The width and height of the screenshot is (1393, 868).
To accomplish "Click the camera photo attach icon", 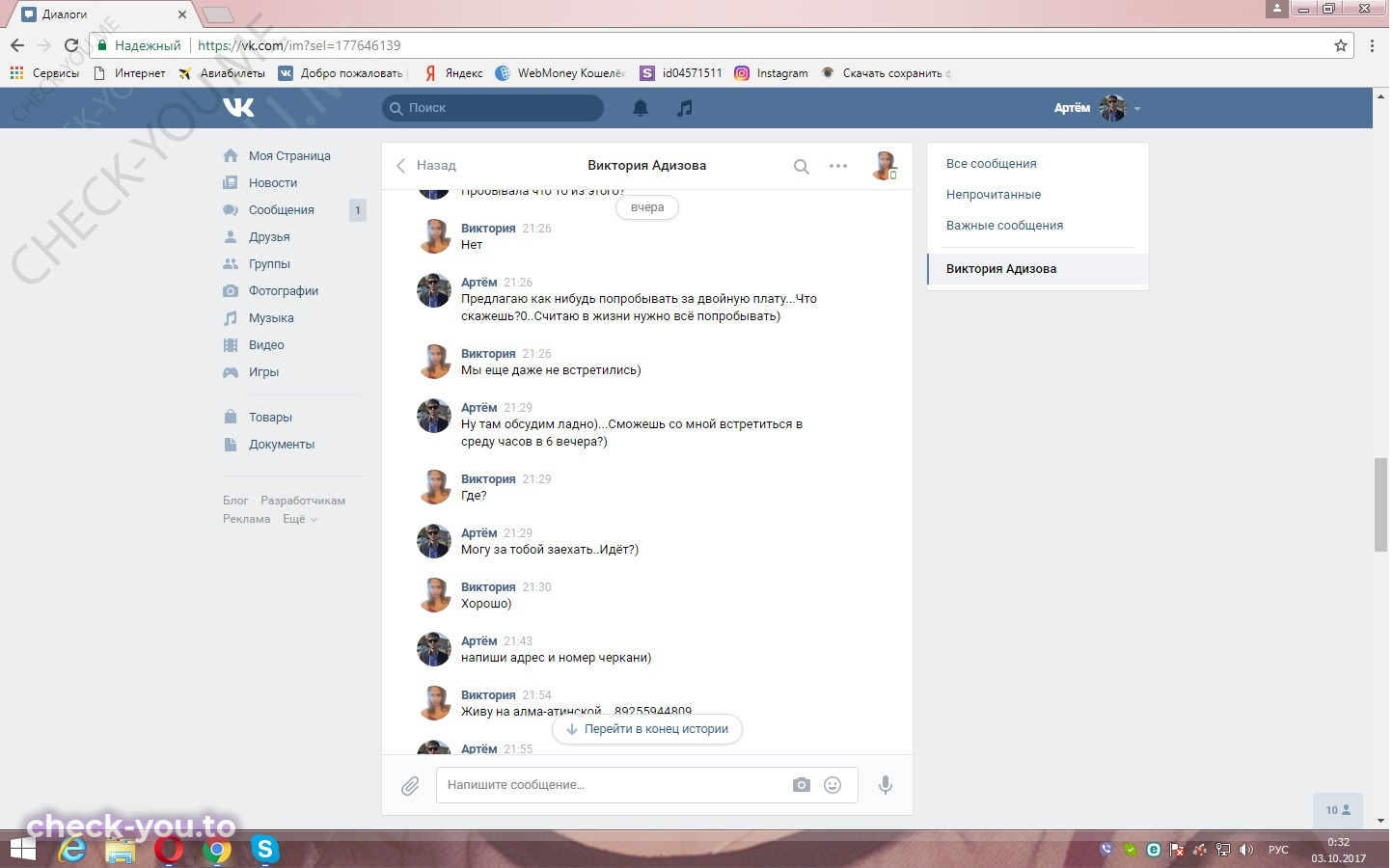I will tap(802, 785).
